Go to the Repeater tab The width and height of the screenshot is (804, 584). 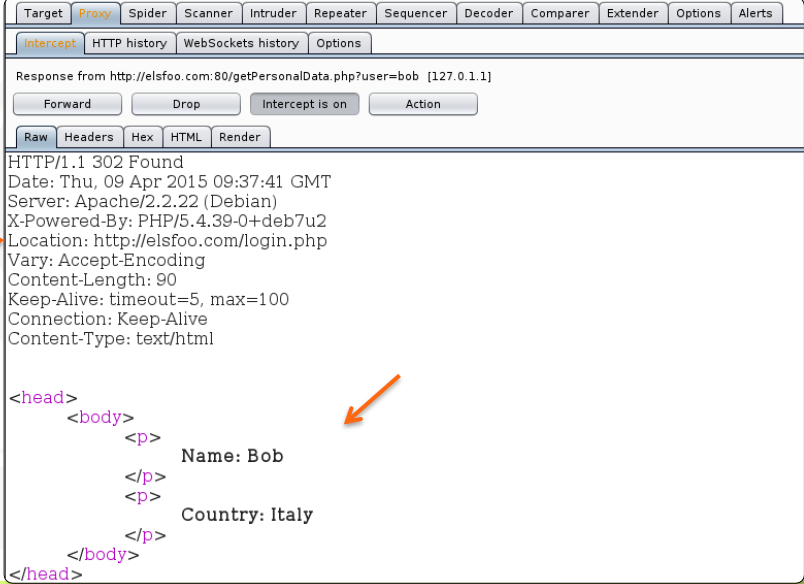tap(340, 13)
